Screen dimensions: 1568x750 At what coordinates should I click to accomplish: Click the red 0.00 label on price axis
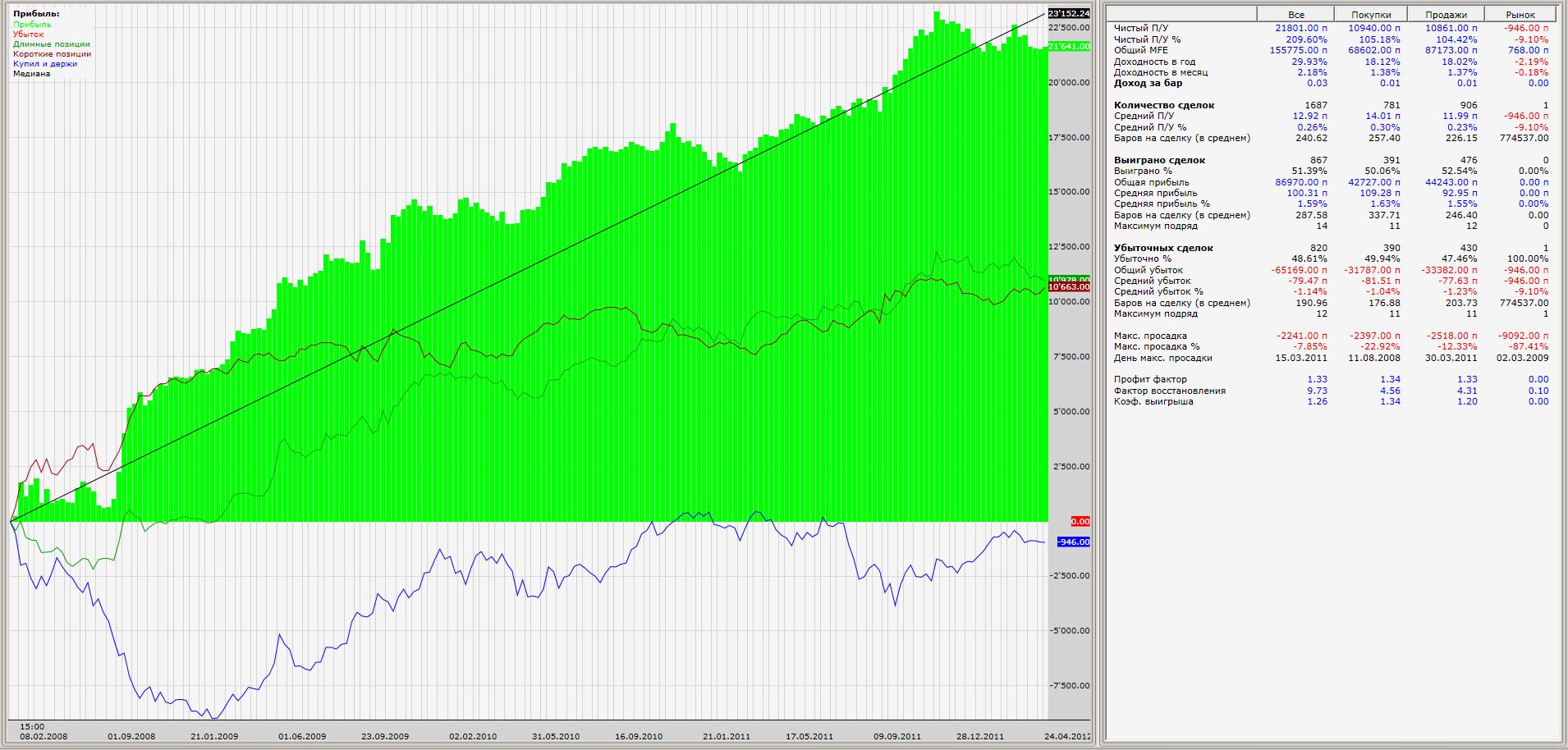pyautogui.click(x=1080, y=522)
